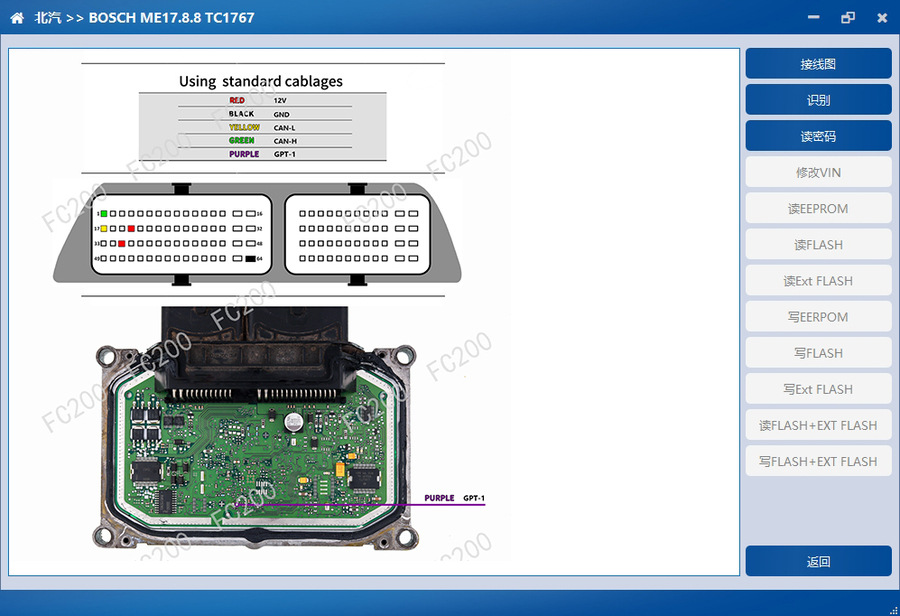Click the 修改VIN button
Viewport: 900px width, 616px height.
(818, 172)
